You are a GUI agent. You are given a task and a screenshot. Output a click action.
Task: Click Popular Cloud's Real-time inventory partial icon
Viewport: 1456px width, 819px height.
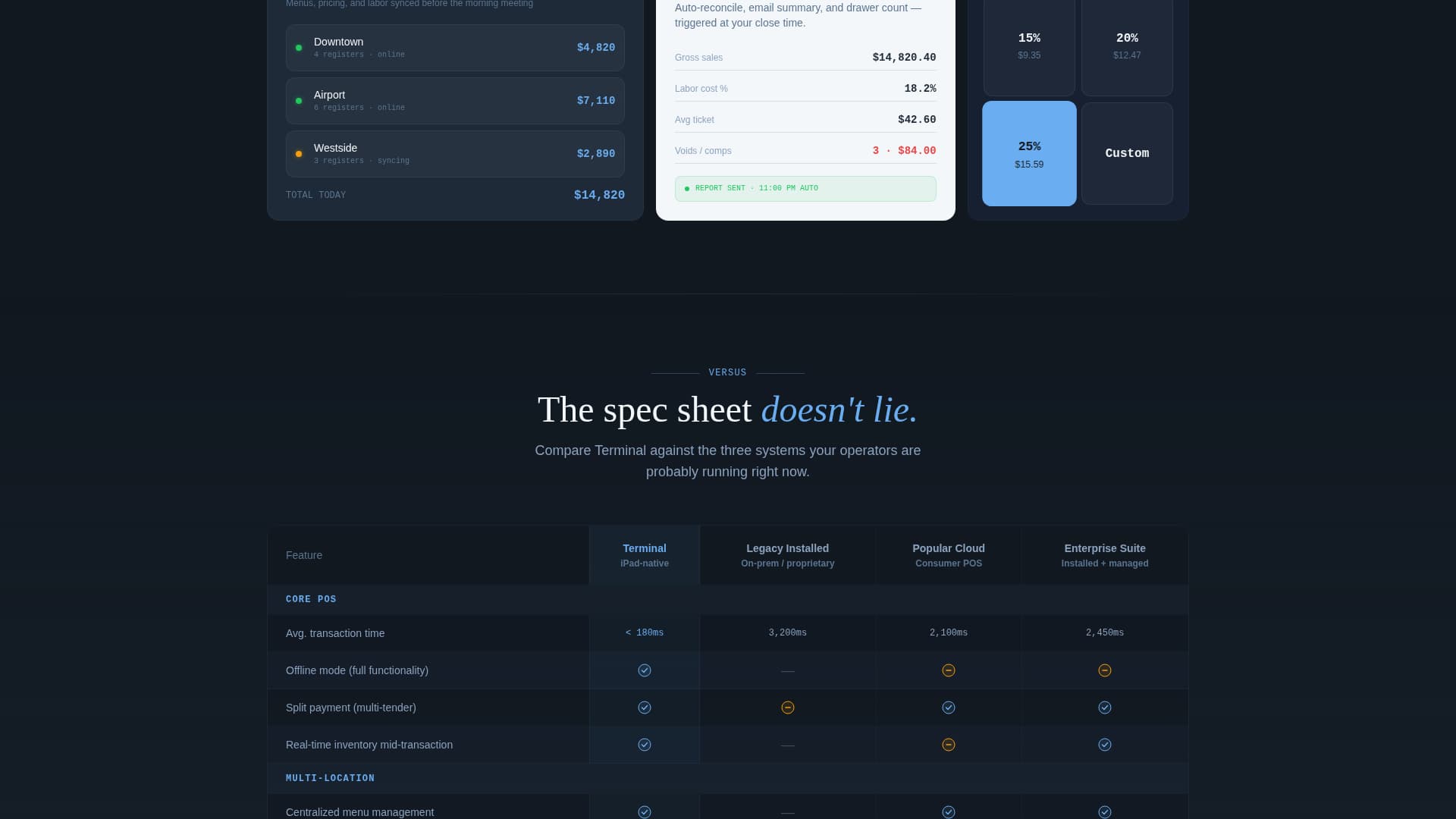(x=949, y=745)
